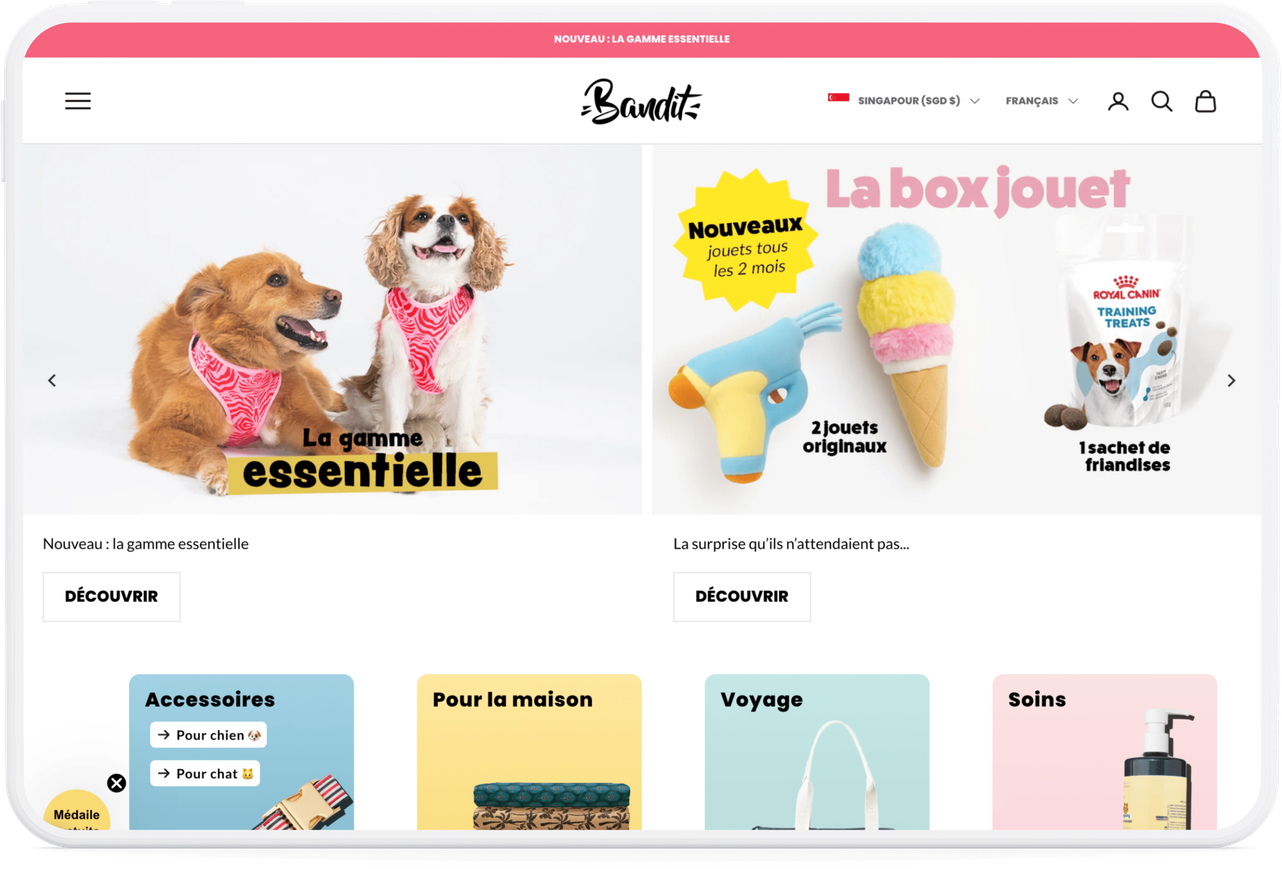Select Pour chien in Accessoires
This screenshot has width=1282, height=869.
[x=209, y=735]
